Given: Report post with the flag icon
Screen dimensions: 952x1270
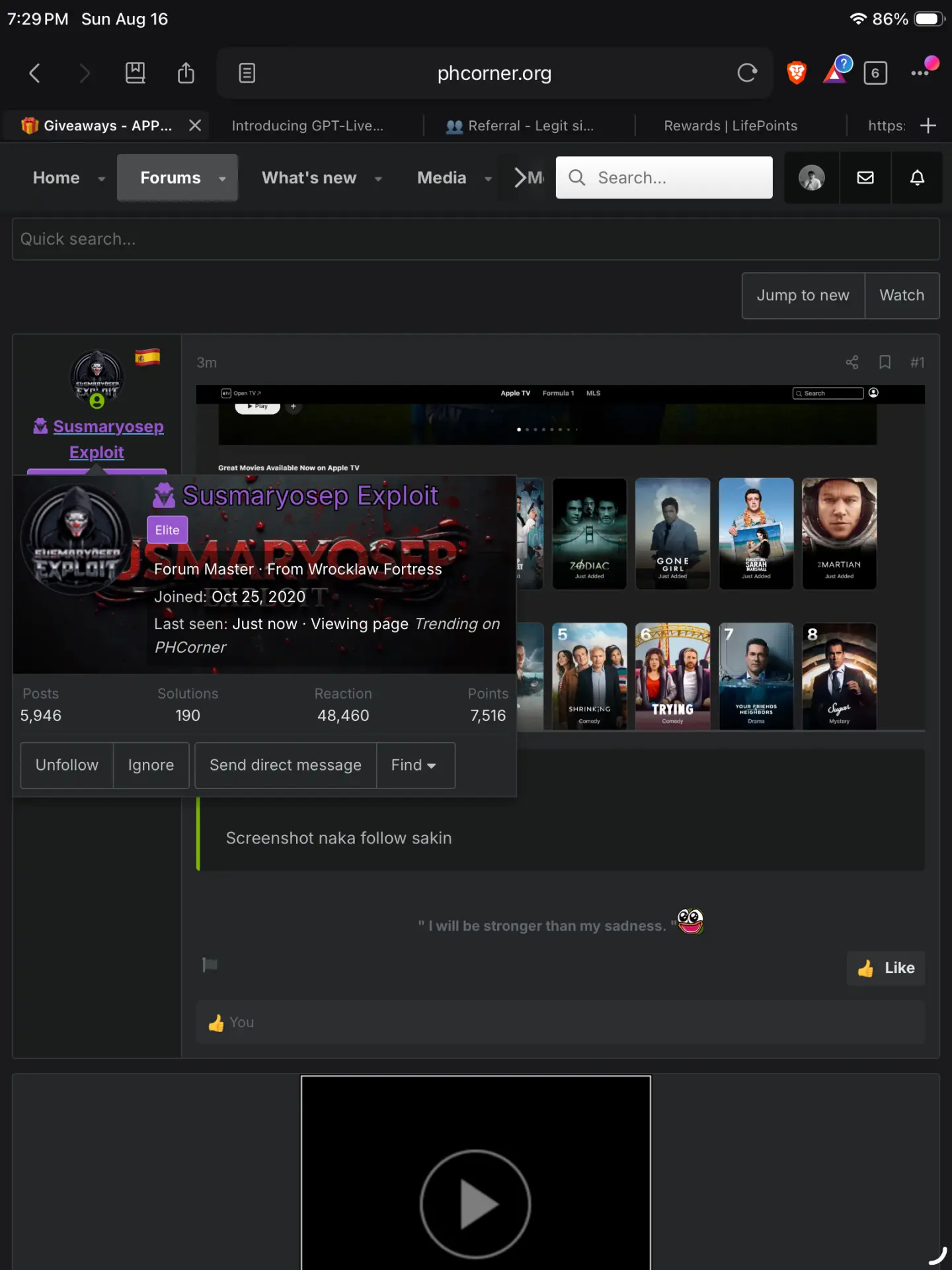Looking at the screenshot, I should coord(210,965).
